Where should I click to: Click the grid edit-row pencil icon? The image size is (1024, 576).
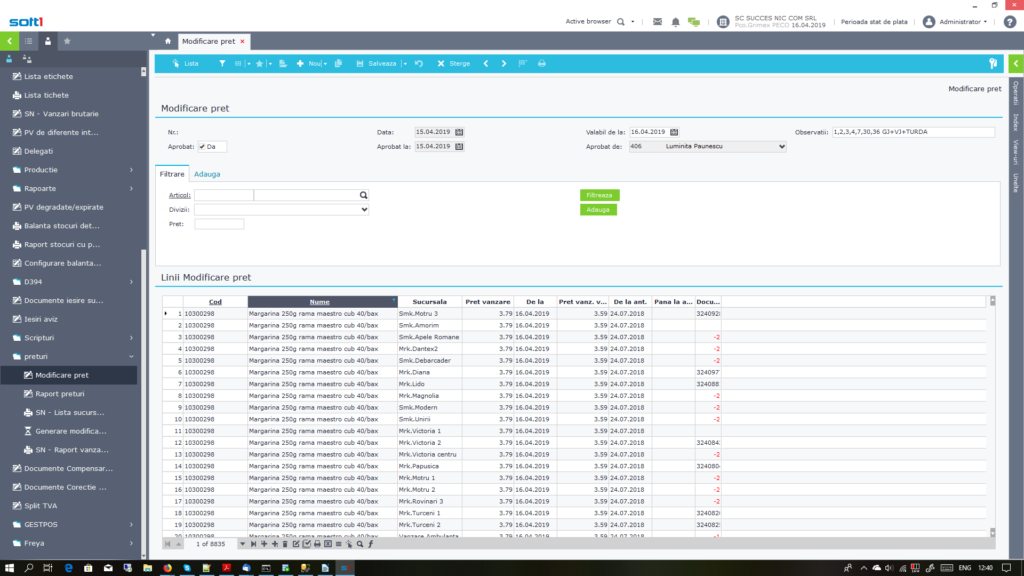click(296, 543)
